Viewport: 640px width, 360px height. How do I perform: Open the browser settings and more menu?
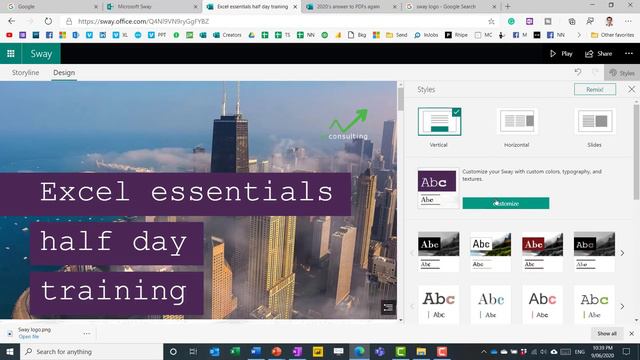pyautogui.click(x=628, y=21)
